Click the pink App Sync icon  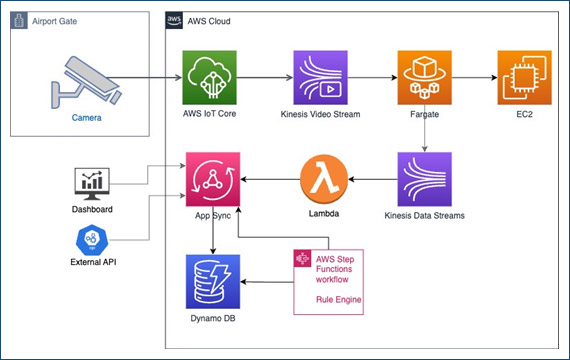click(x=213, y=179)
